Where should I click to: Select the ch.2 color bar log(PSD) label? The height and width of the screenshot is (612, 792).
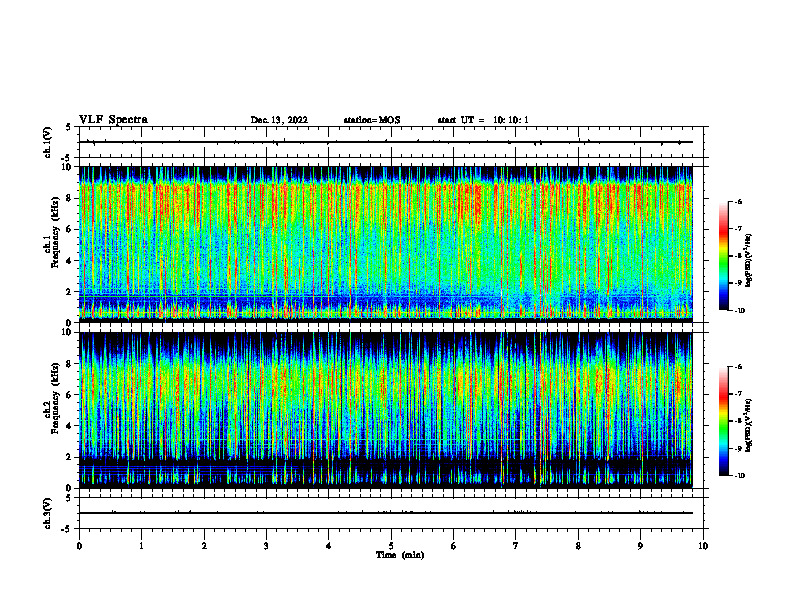749,425
